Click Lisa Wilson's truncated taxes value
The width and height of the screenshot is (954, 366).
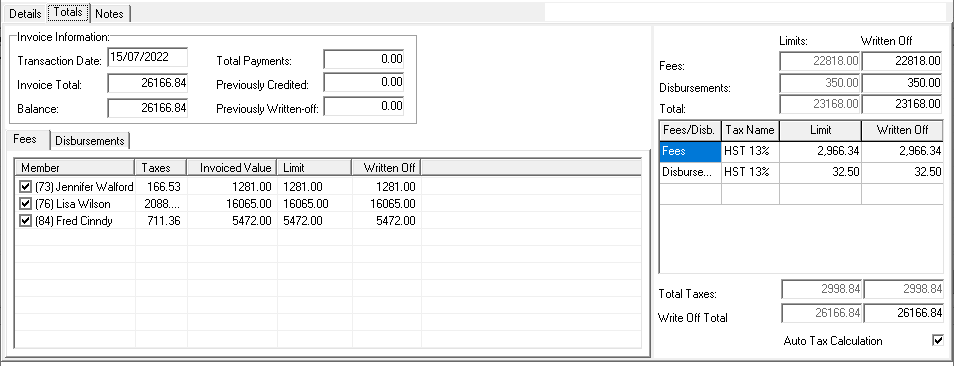point(162,204)
